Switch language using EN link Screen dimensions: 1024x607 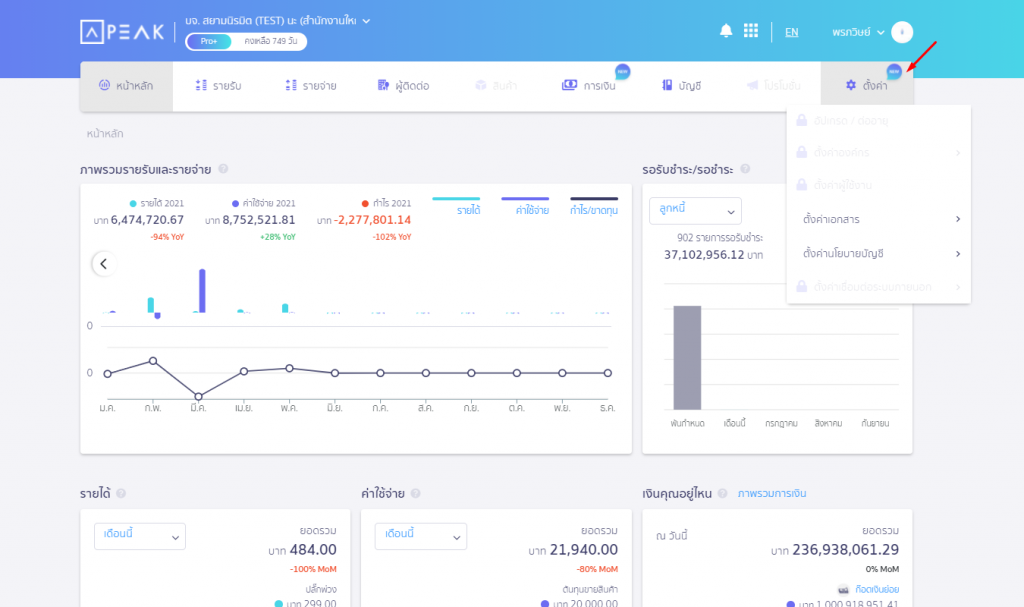(x=791, y=32)
